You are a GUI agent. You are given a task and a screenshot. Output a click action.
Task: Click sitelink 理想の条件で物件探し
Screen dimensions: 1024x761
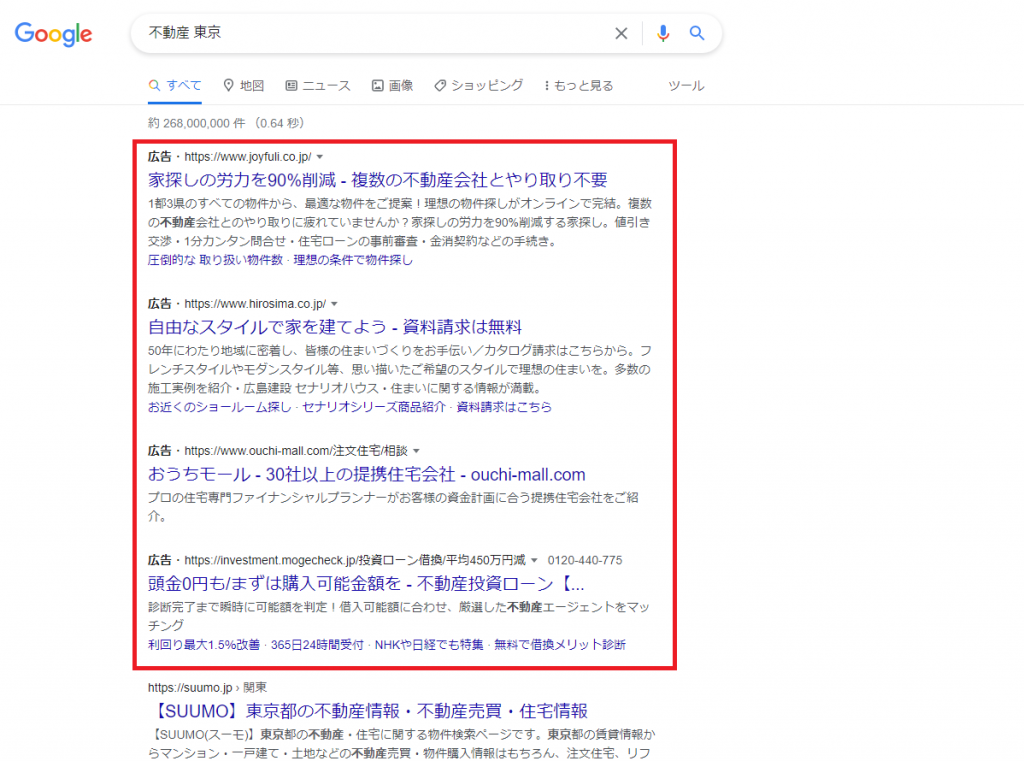coord(353,260)
